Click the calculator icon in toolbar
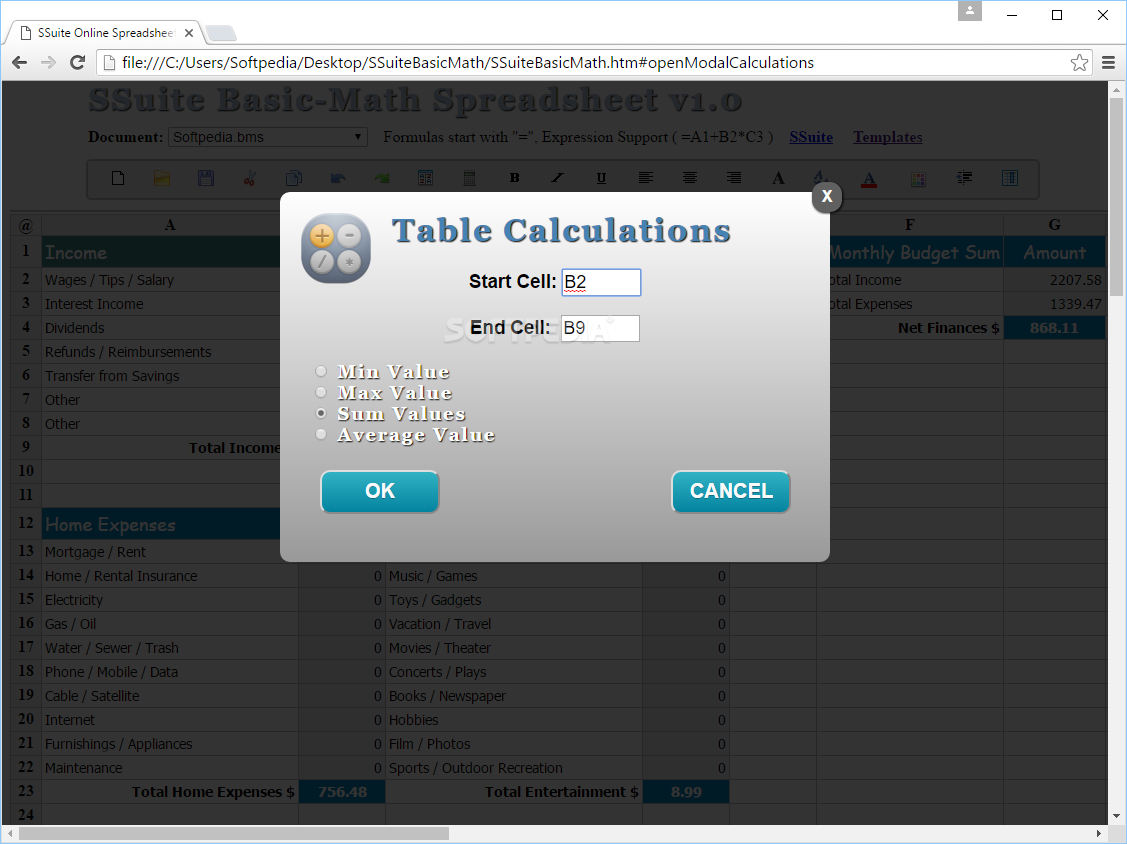The image size is (1127, 844). 469,178
